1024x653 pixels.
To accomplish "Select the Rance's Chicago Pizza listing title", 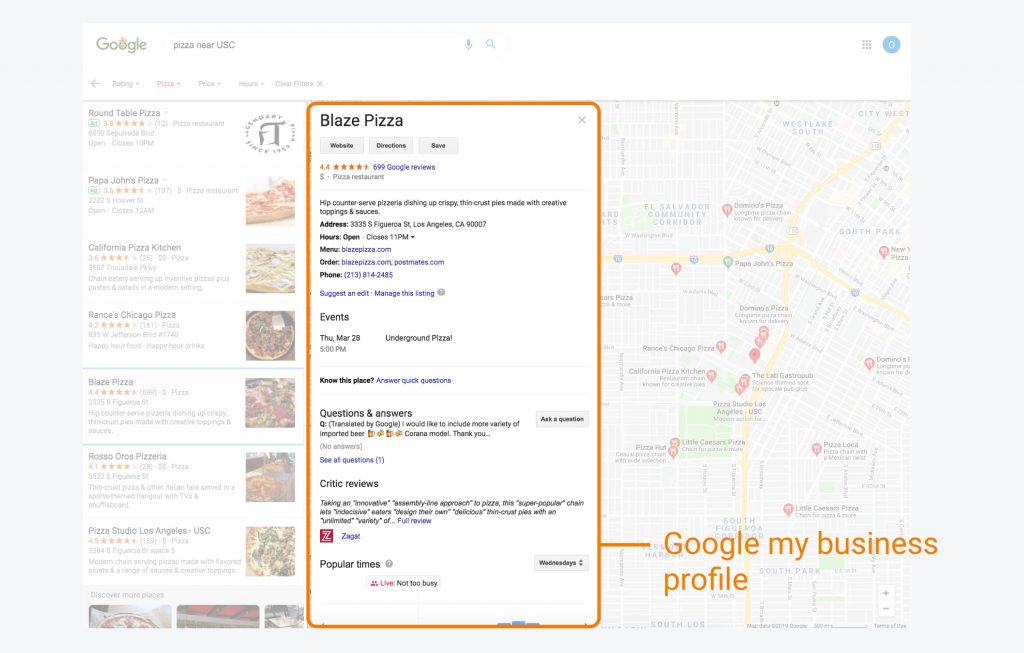I will (132, 315).
